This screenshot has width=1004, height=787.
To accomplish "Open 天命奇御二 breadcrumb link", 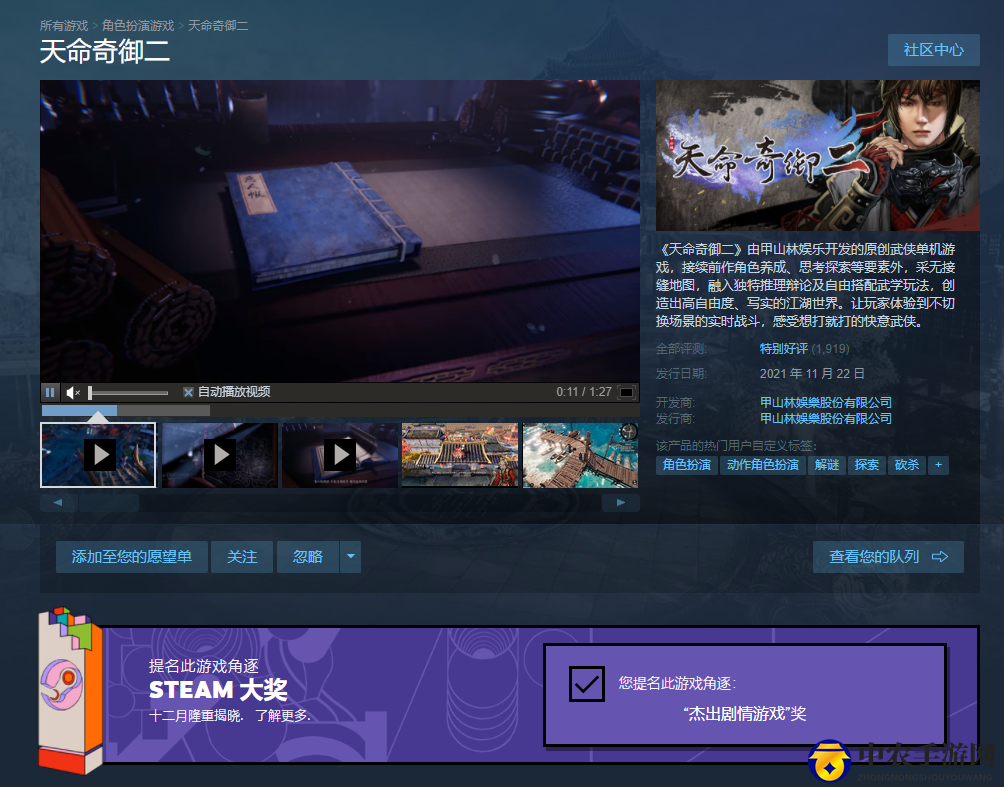I will pos(218,26).
